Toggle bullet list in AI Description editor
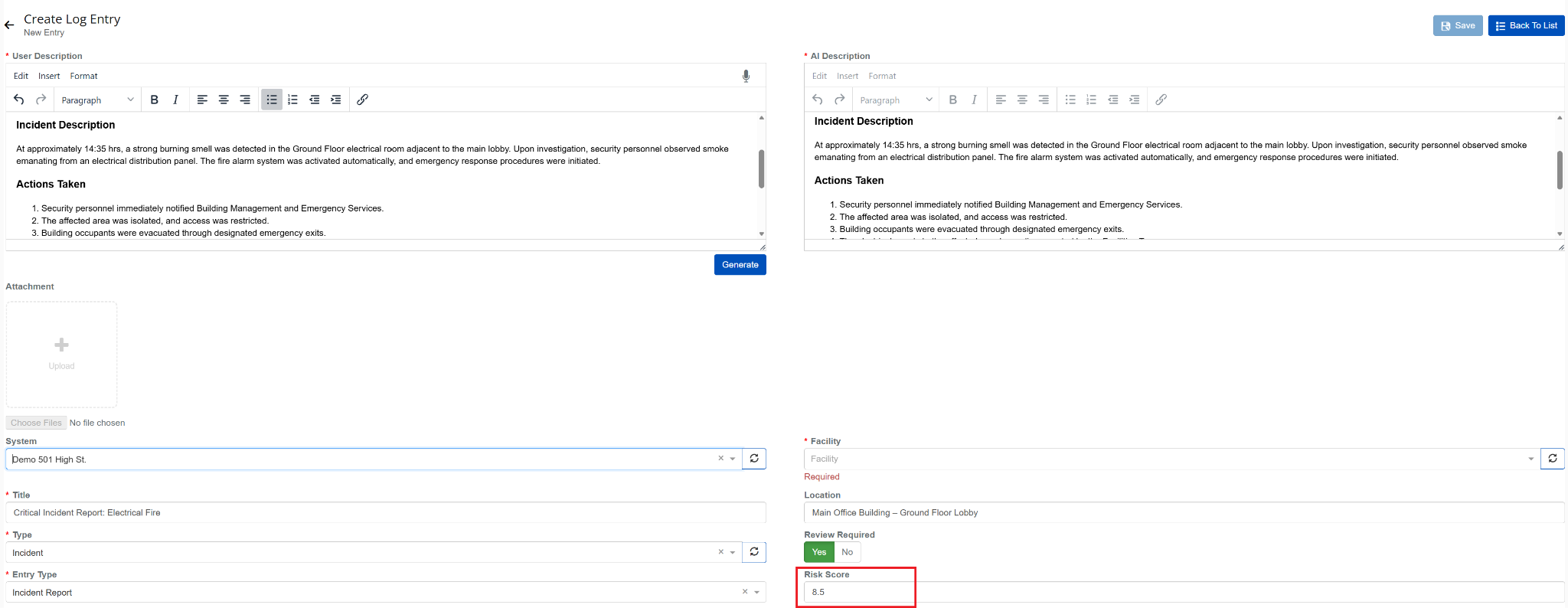The height and width of the screenshot is (608, 1568). (1070, 100)
